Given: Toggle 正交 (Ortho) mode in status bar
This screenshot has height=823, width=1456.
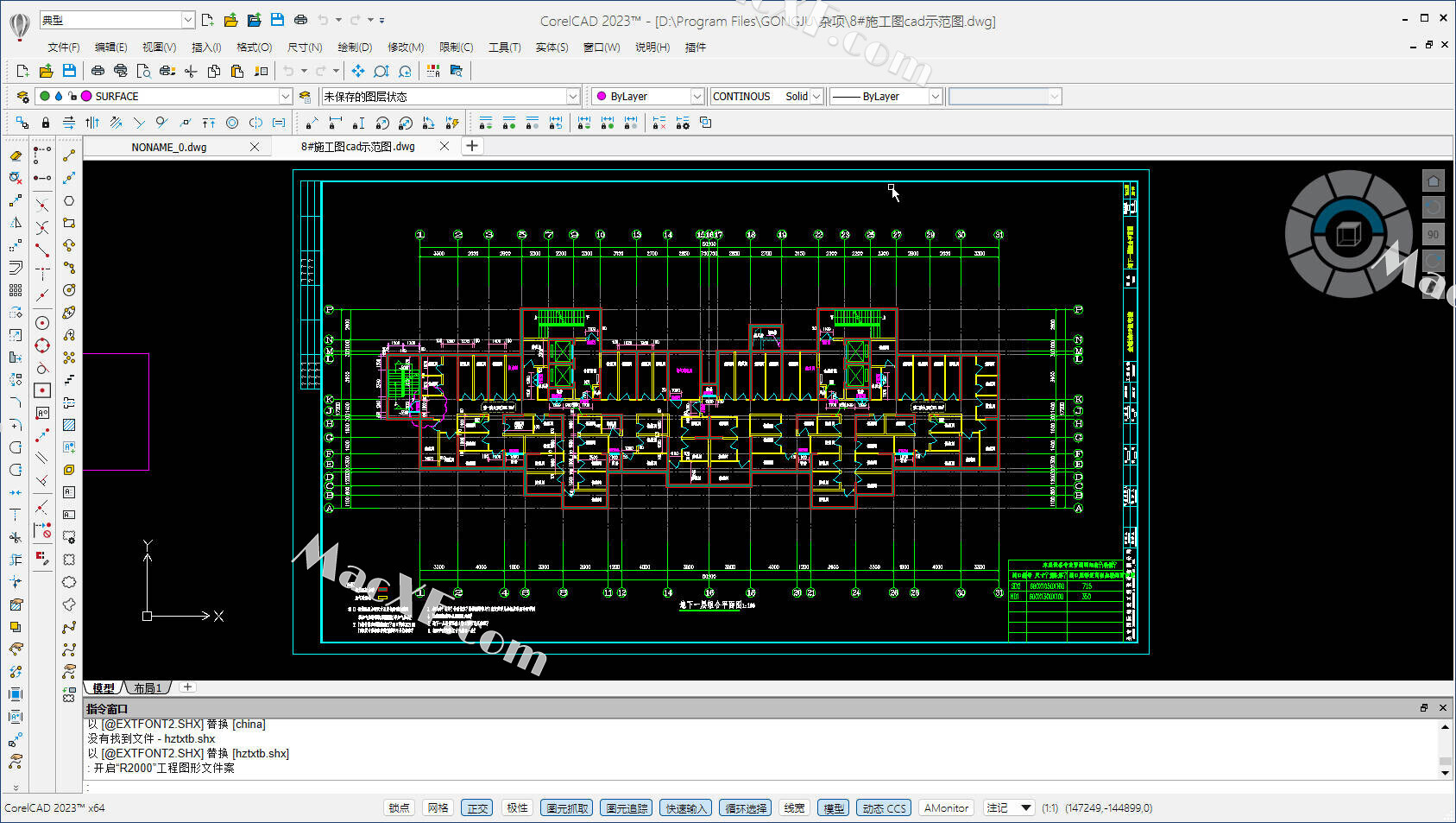Looking at the screenshot, I should coord(477,808).
